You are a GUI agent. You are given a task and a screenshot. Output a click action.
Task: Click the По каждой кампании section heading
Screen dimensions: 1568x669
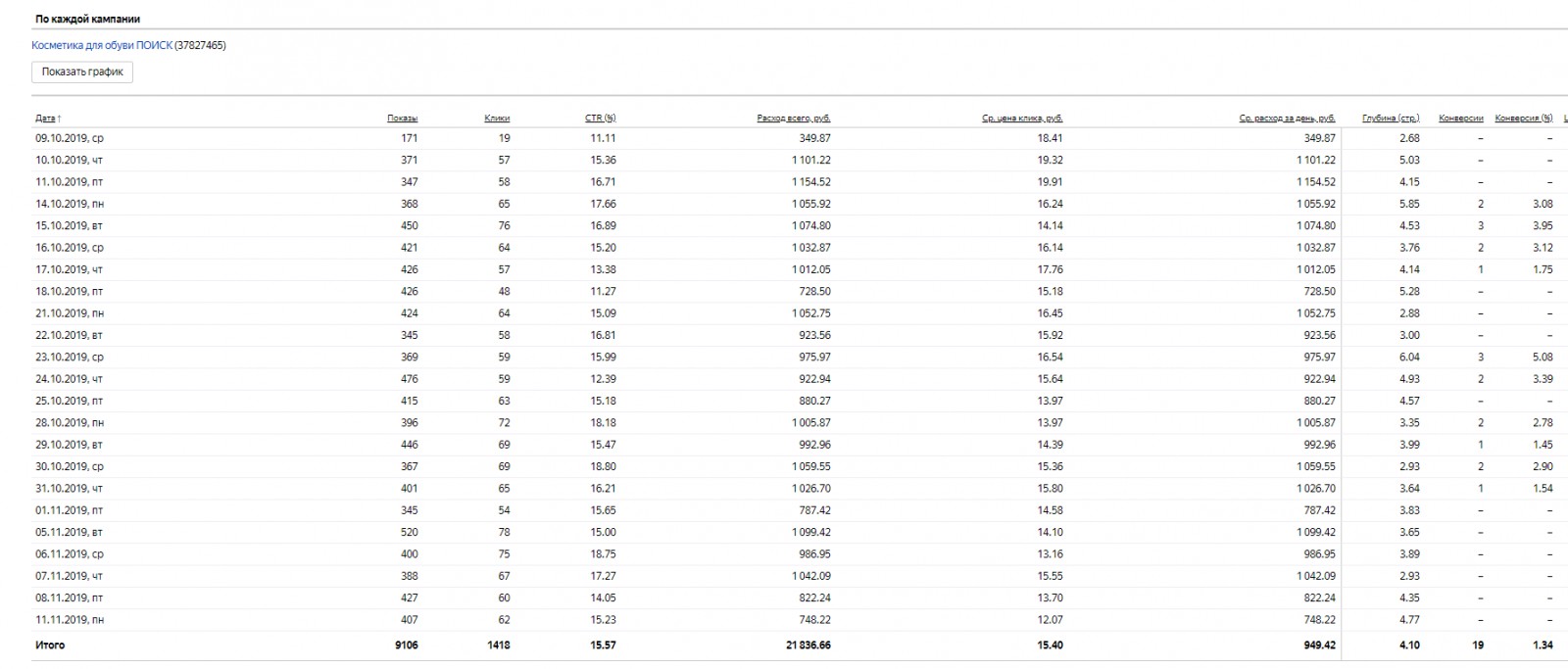tap(88, 19)
